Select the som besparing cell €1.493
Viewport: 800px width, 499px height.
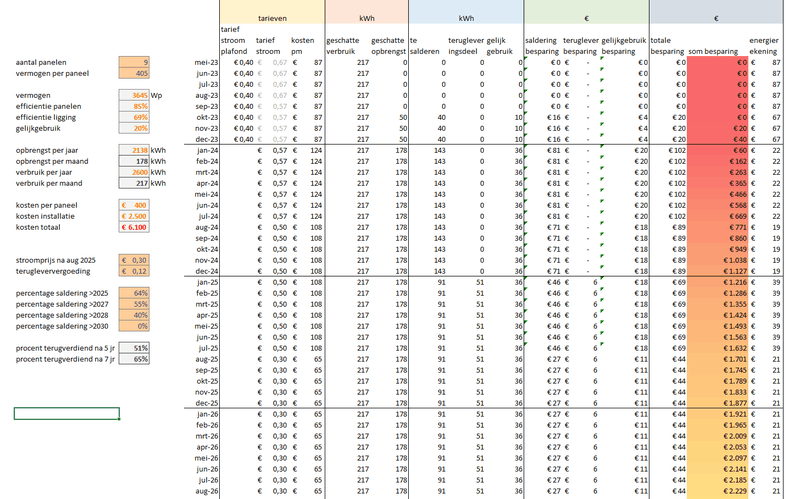717,326
